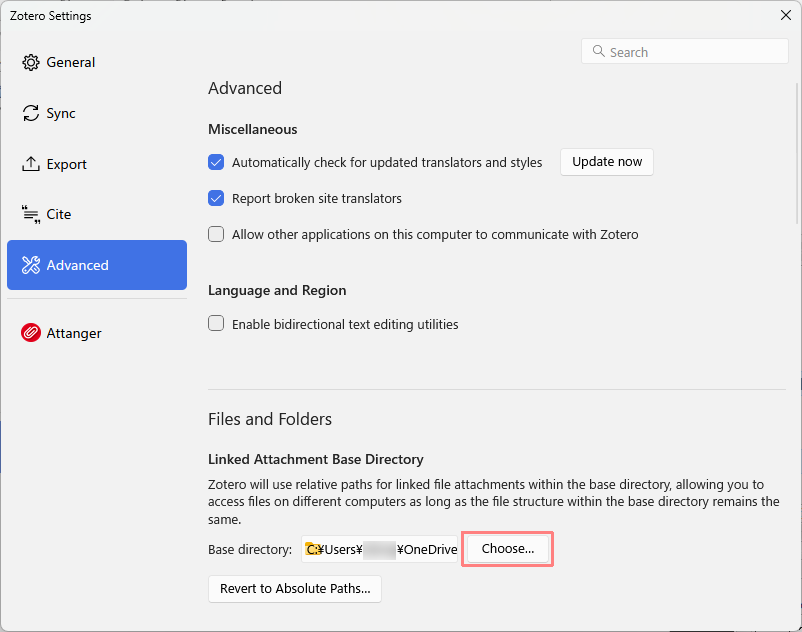Allow other applications to communicate with Zotero
Image resolution: width=802 pixels, height=632 pixels.
[216, 234]
